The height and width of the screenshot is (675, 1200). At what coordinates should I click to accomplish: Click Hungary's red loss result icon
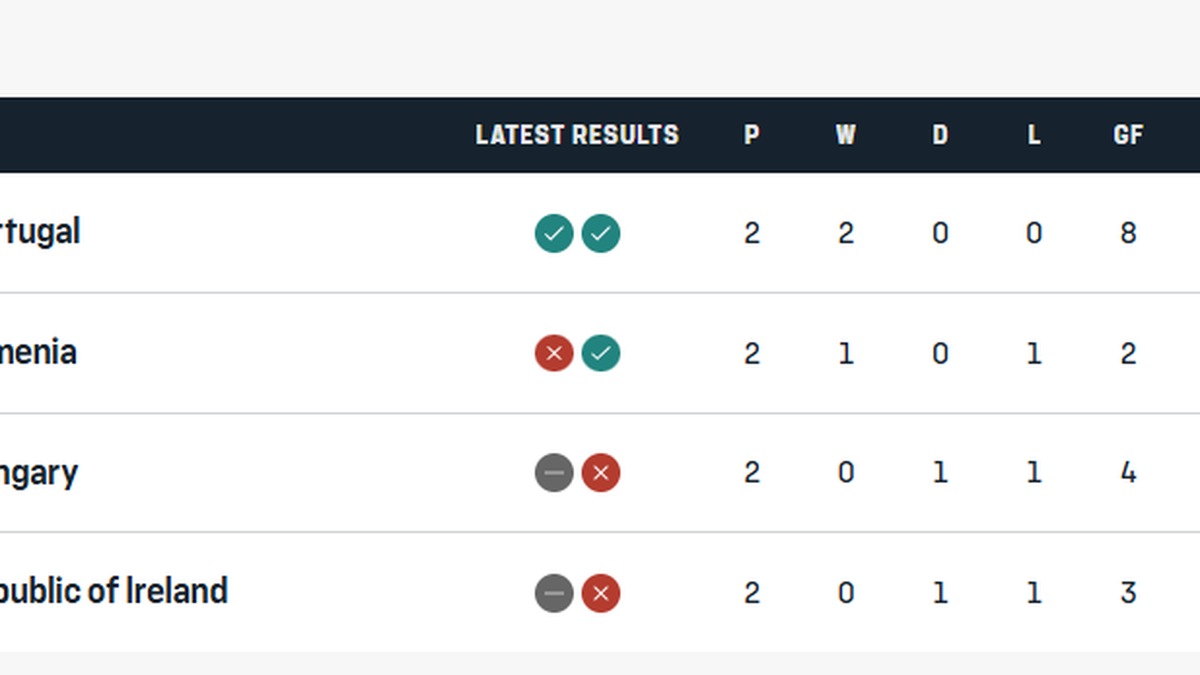[601, 473]
